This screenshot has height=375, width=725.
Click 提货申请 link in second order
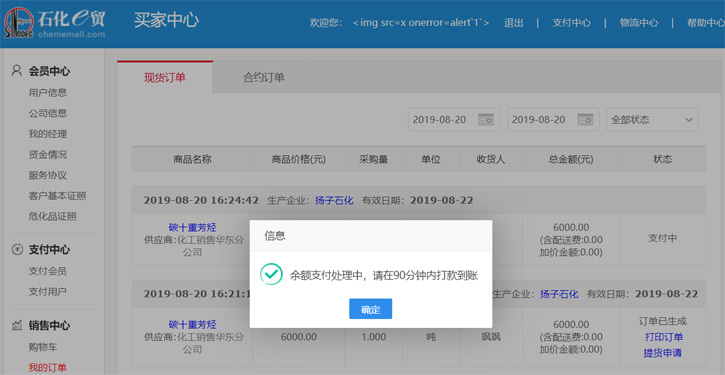click(x=663, y=353)
